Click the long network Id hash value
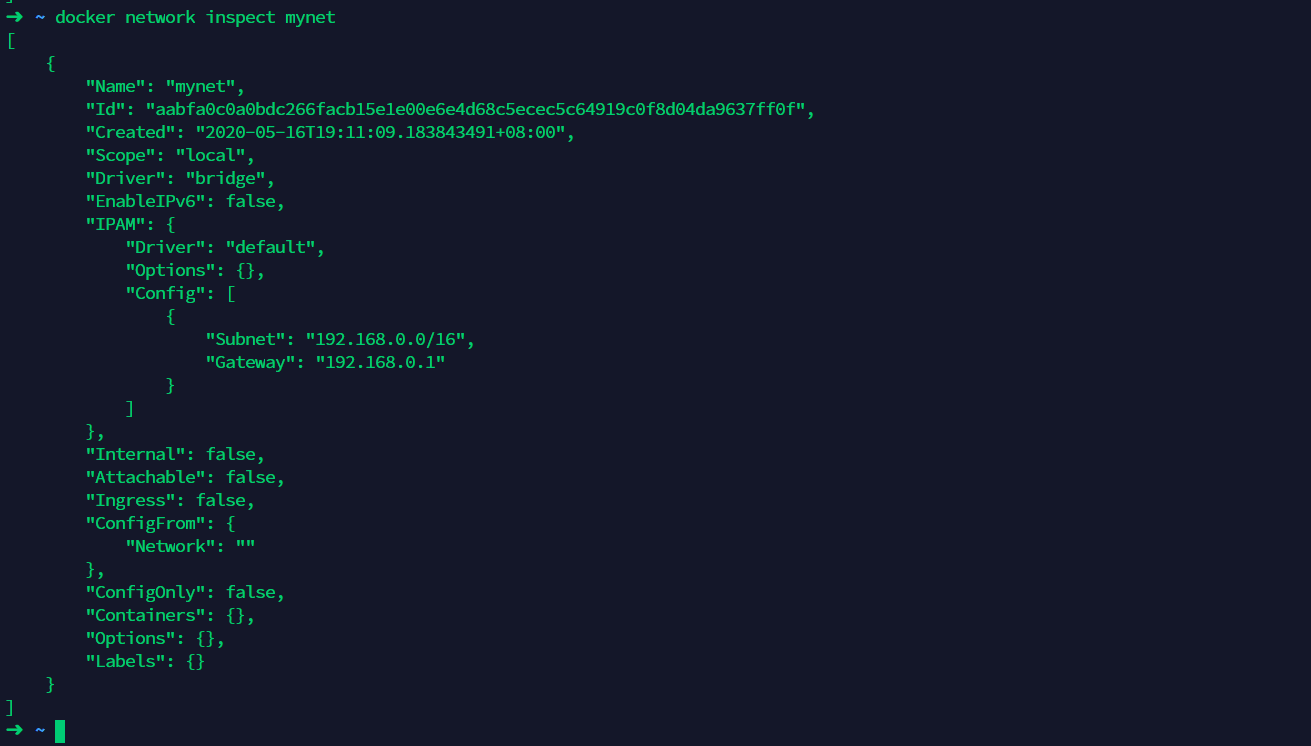Viewport: 1311px width, 746px height. coord(476,109)
